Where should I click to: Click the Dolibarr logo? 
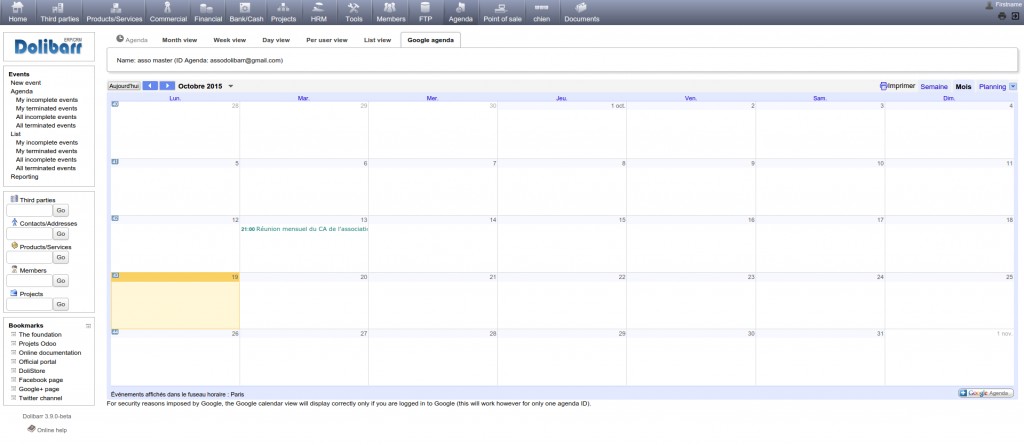click(48, 46)
